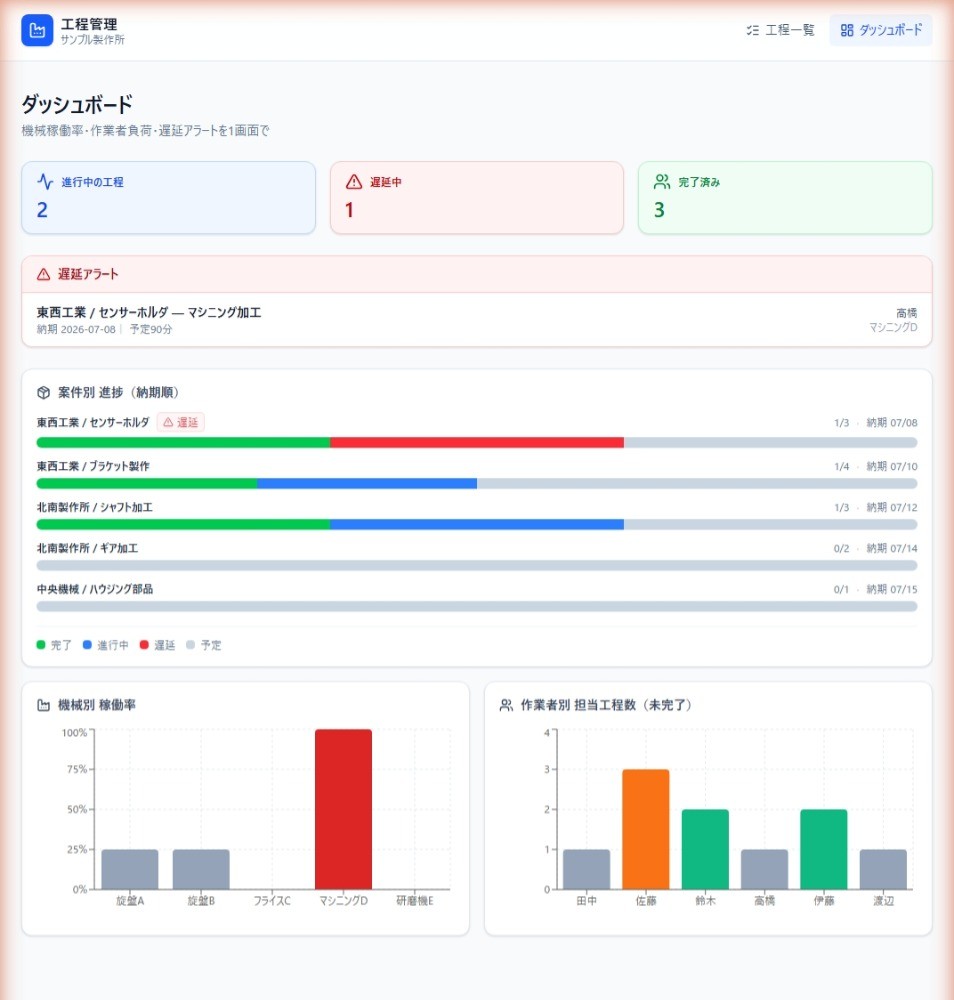
Task: Switch to the ダッシュボード tab
Action: point(881,30)
